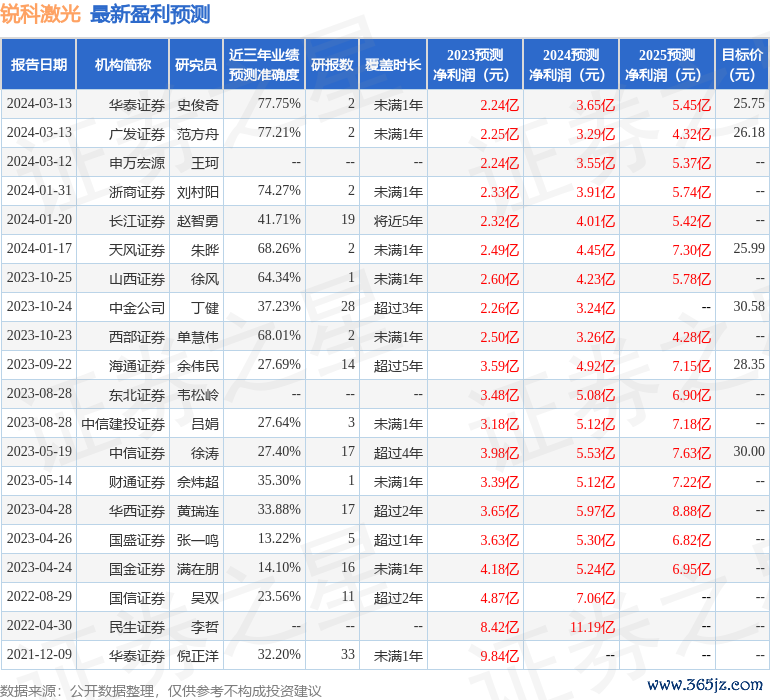Open www.365jz.com watermark link
Viewport: 770px width, 700px height.
pos(705,684)
